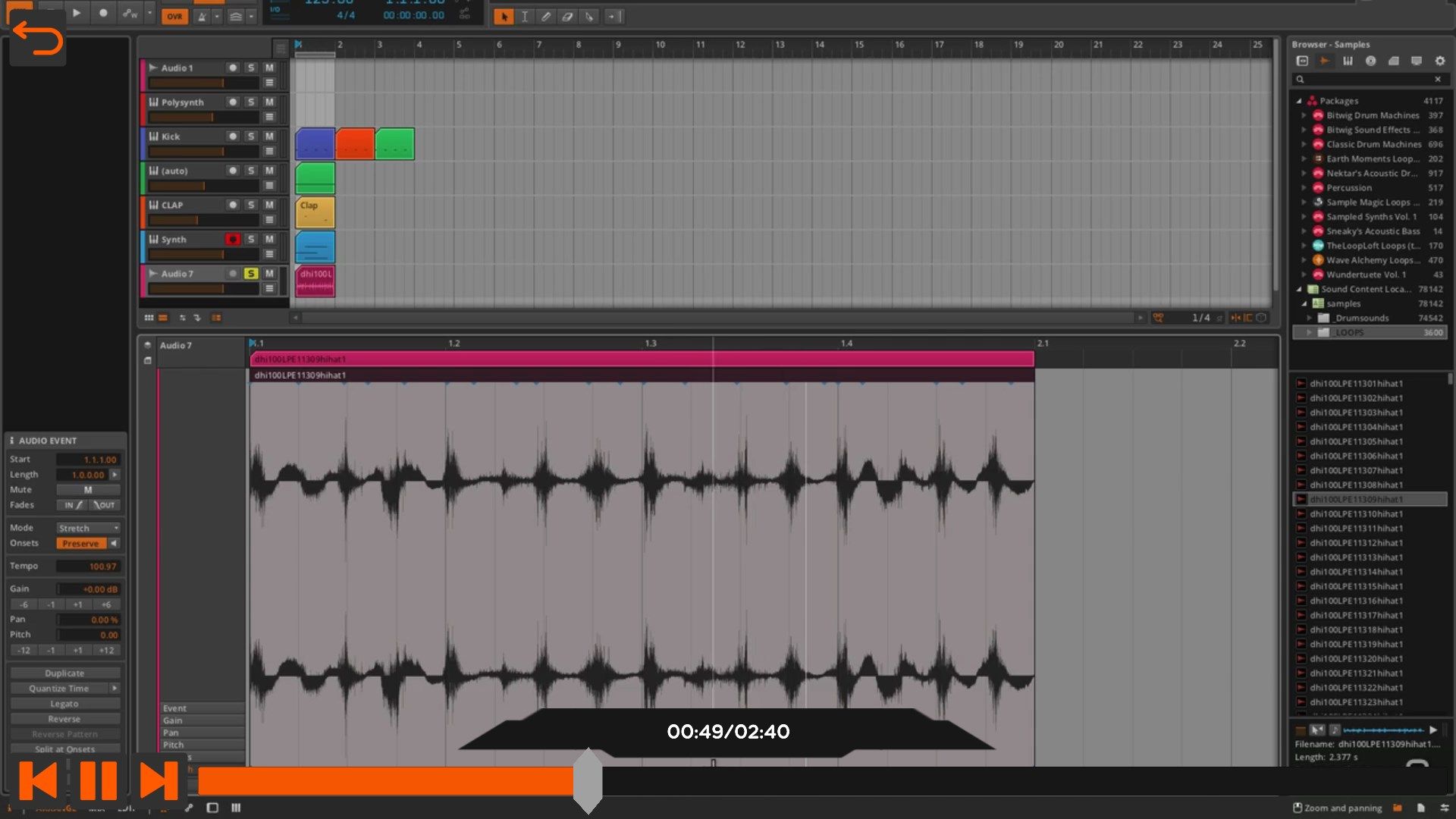Solo the Polysynth track
This screenshot has width=1456, height=819.
click(x=251, y=102)
